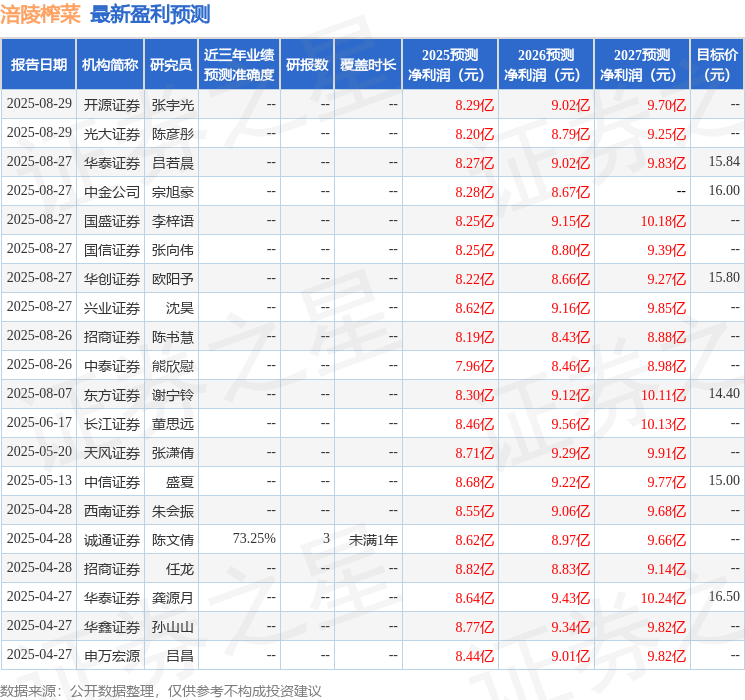Select analyst 宗旭豪 from 中金公司

point(173,191)
